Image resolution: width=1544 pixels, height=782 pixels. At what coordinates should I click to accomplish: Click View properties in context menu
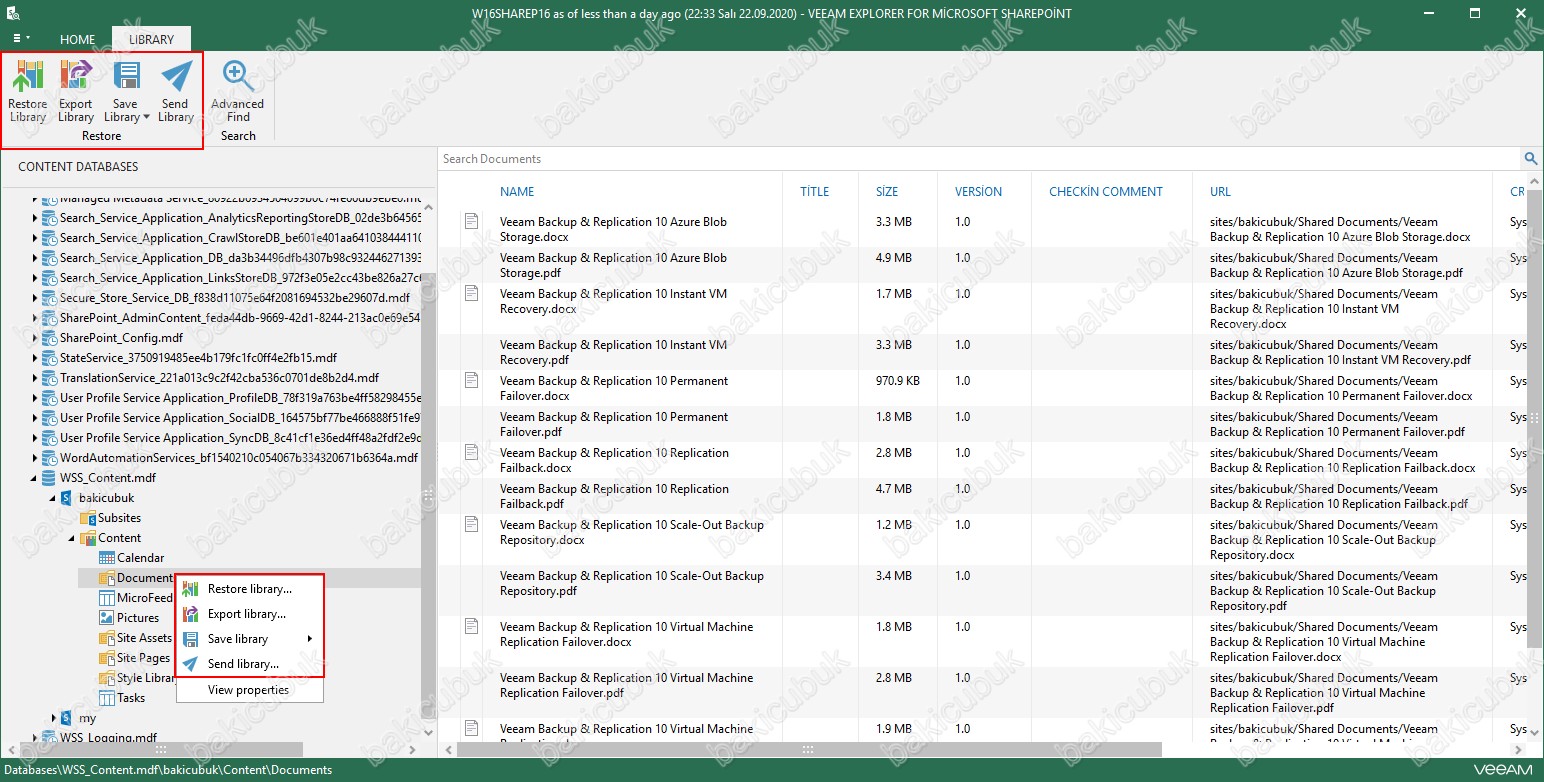point(248,690)
